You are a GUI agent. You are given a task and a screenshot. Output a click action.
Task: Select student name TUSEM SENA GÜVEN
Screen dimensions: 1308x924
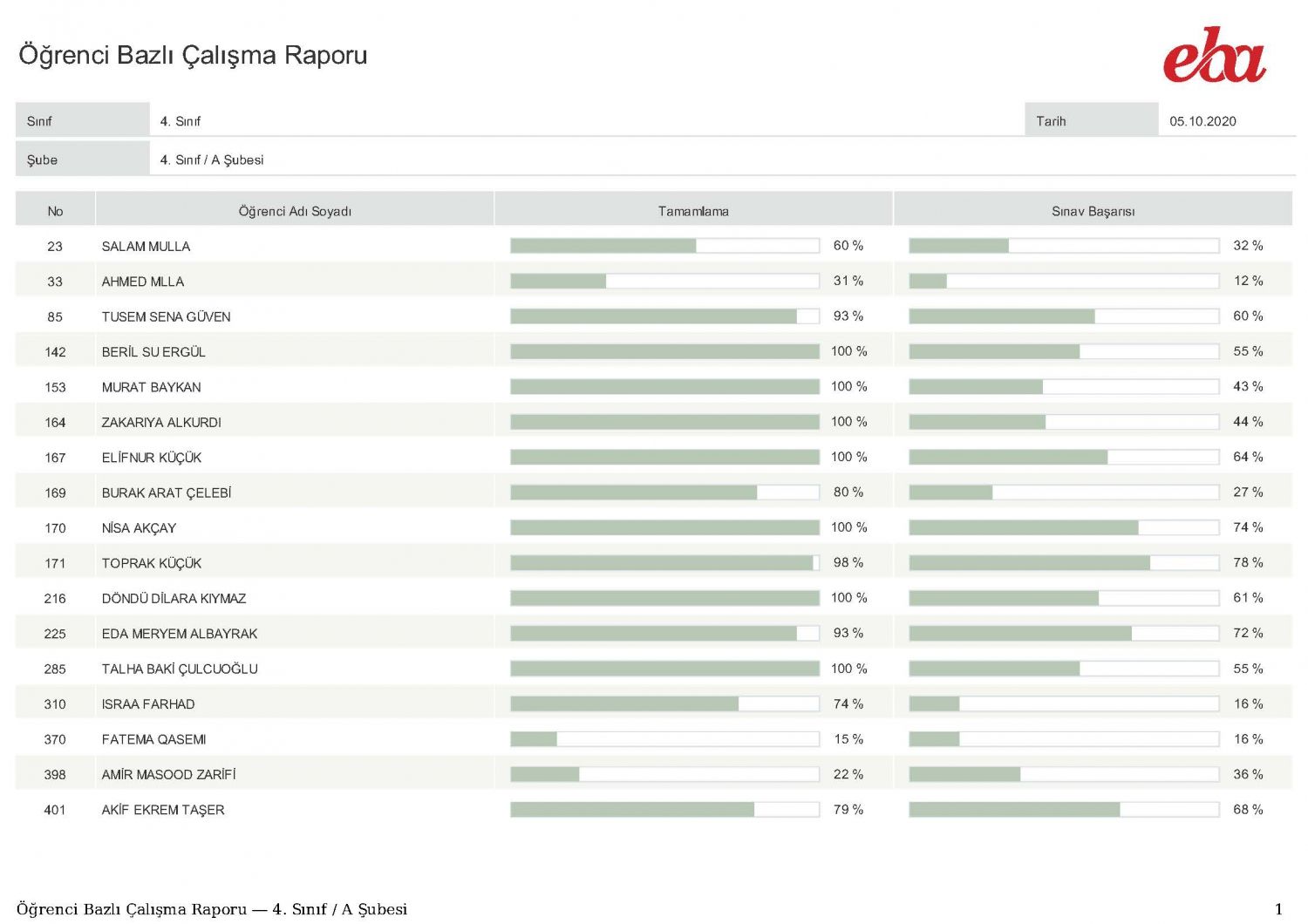click(x=166, y=316)
